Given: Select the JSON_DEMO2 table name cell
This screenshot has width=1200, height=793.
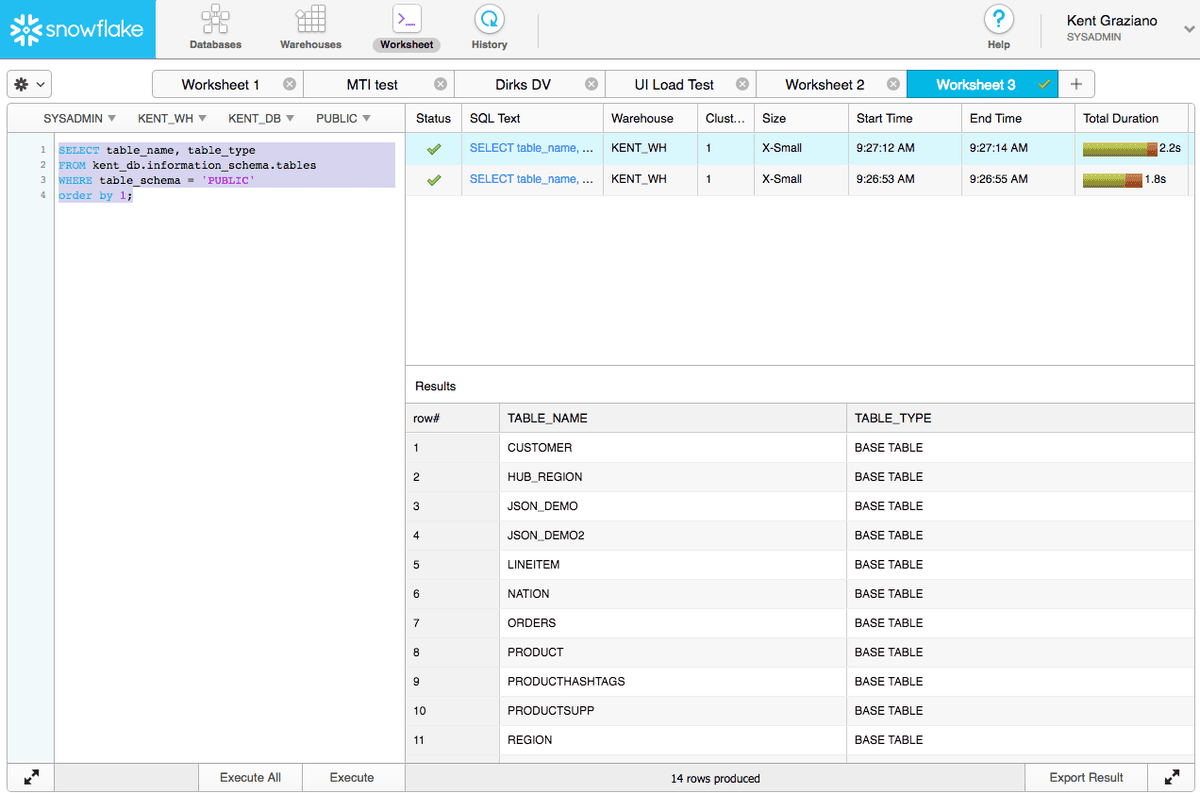Looking at the screenshot, I should (x=673, y=535).
